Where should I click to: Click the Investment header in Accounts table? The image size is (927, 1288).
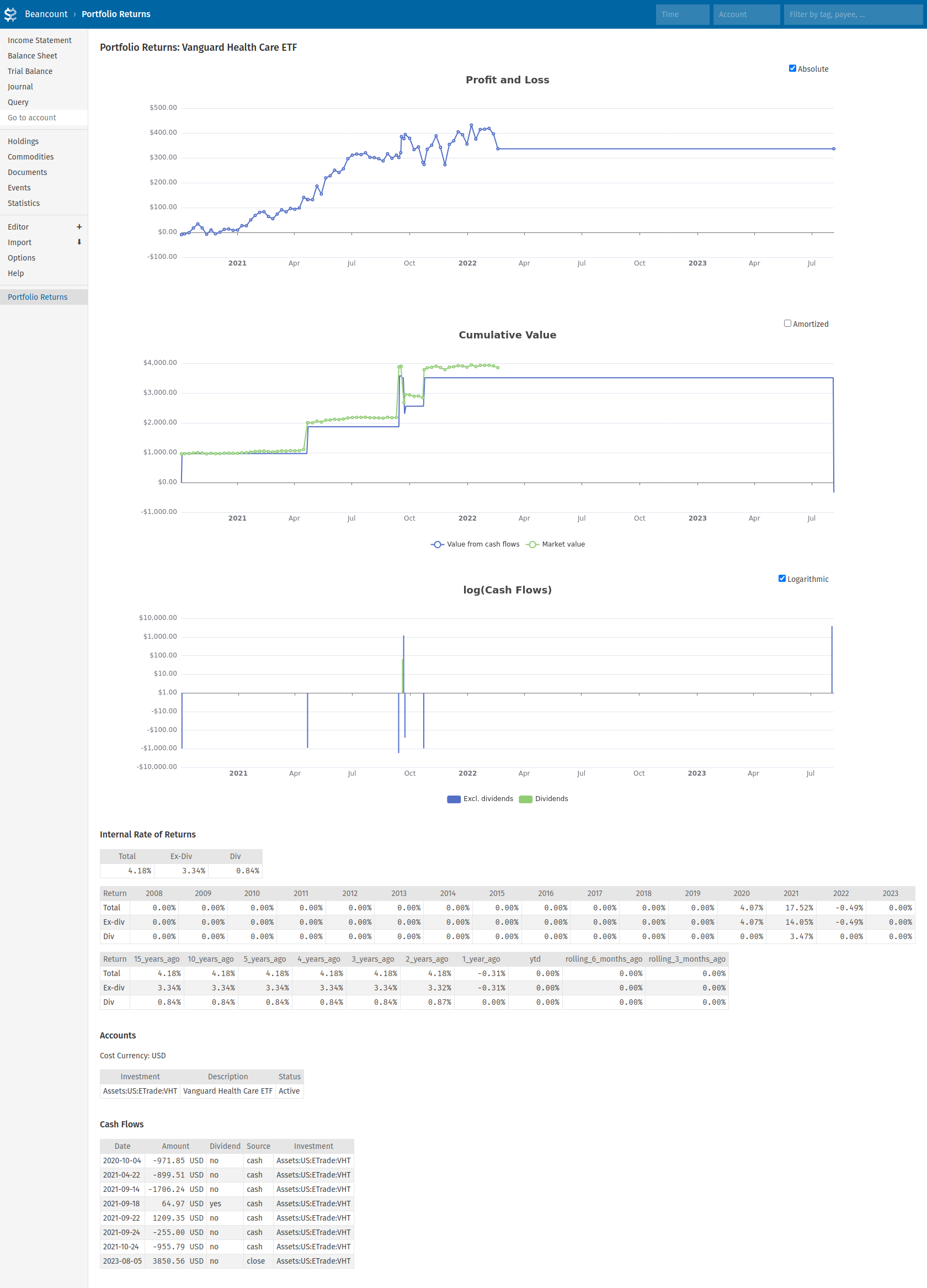click(x=140, y=1077)
